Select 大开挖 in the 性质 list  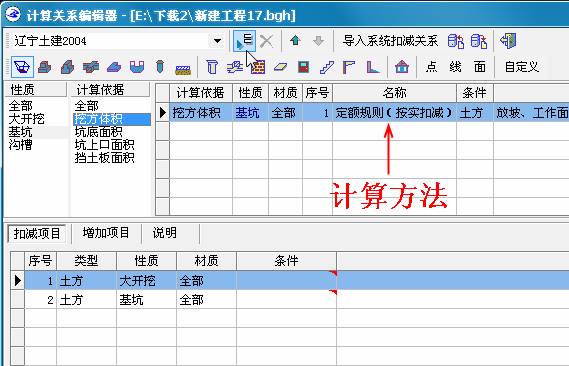[26, 119]
